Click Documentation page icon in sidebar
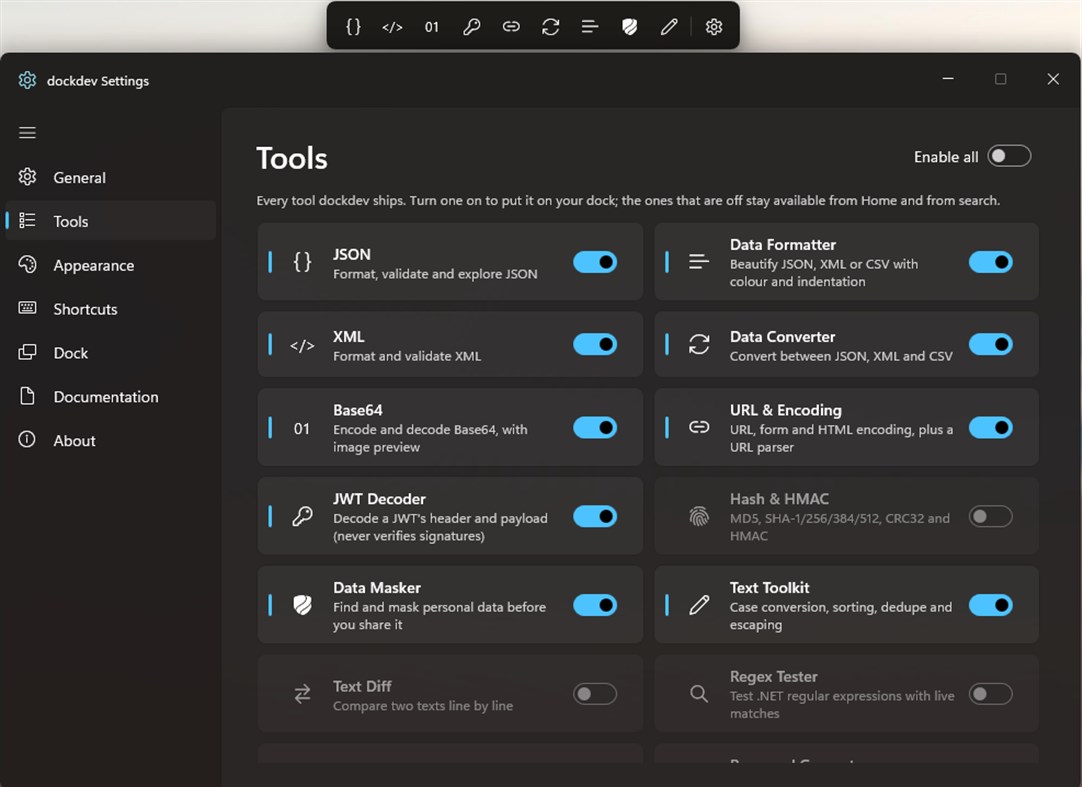 pyautogui.click(x=27, y=396)
